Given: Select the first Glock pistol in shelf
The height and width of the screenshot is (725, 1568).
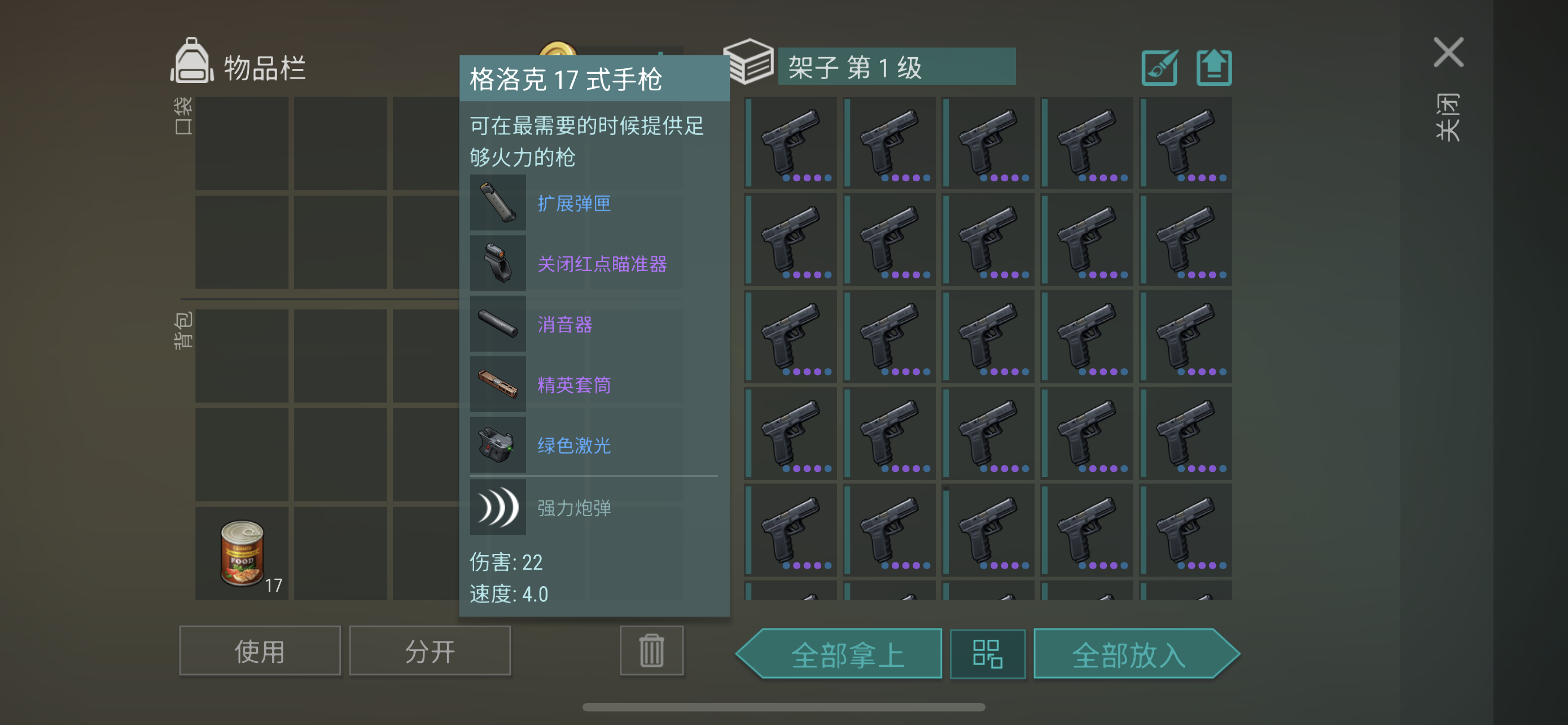Looking at the screenshot, I should coord(791,143).
